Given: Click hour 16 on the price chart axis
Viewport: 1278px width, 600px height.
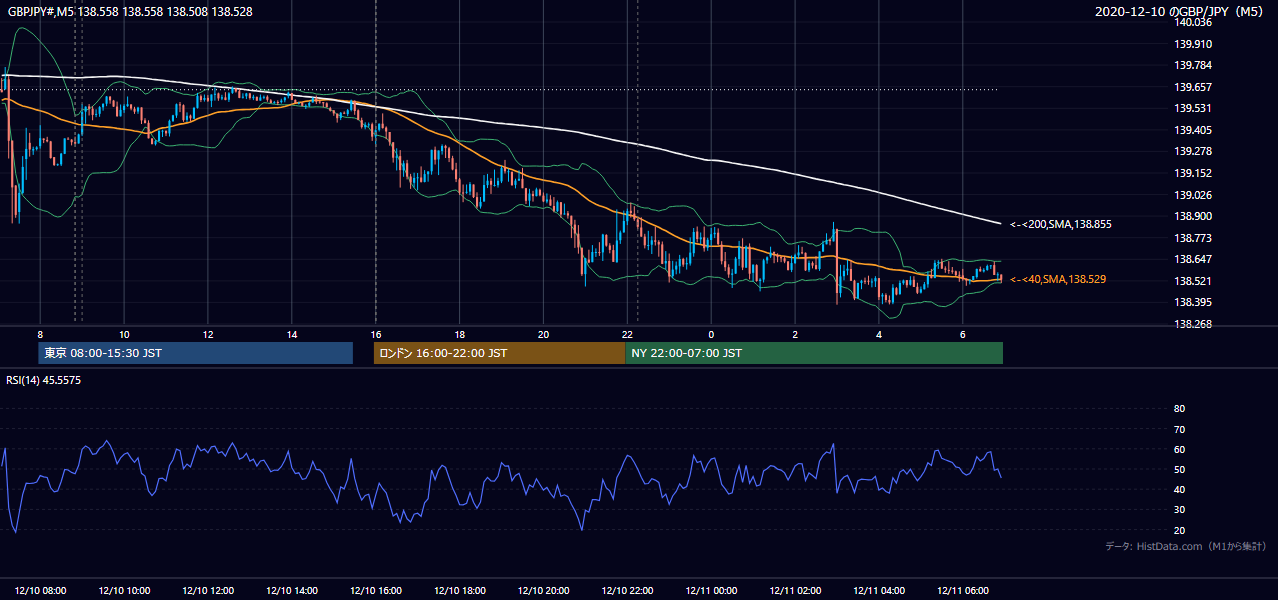Looking at the screenshot, I should click(376, 334).
